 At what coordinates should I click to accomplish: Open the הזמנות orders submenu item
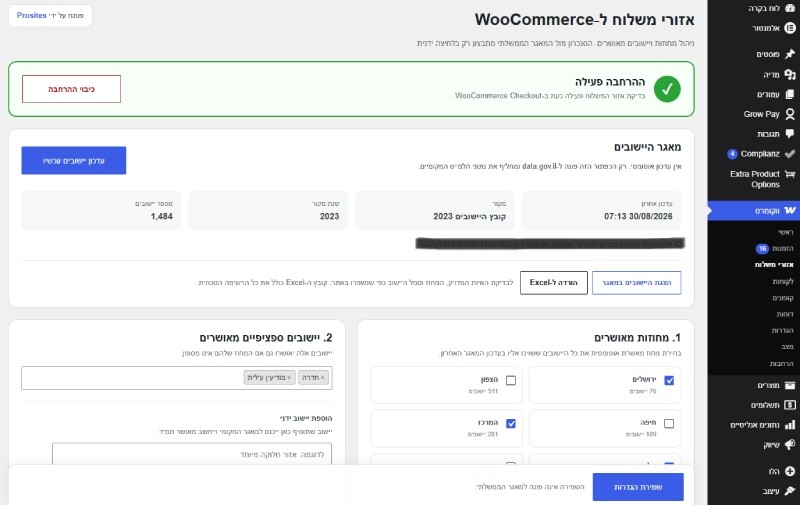pyautogui.click(x=783, y=248)
